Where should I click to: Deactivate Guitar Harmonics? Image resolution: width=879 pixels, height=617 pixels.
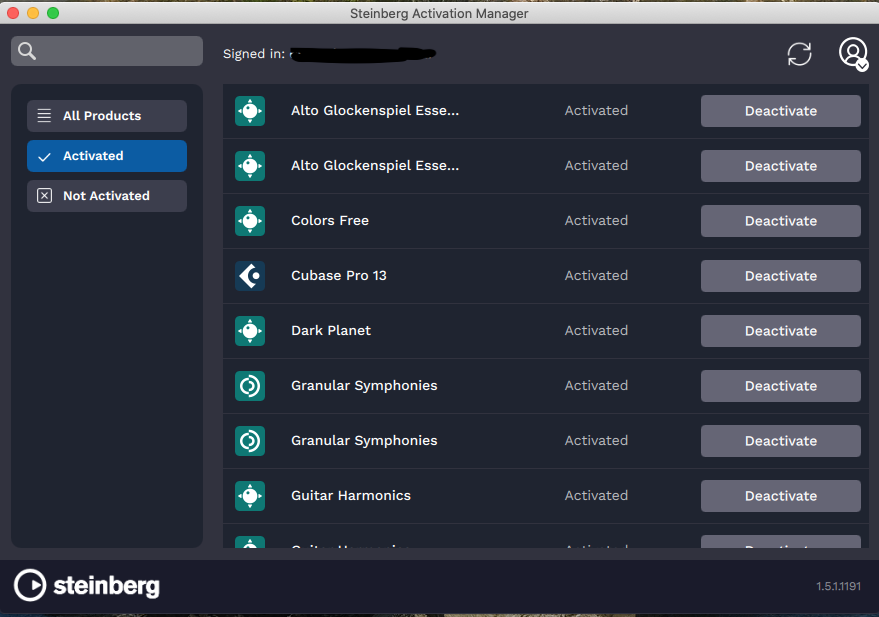point(780,496)
